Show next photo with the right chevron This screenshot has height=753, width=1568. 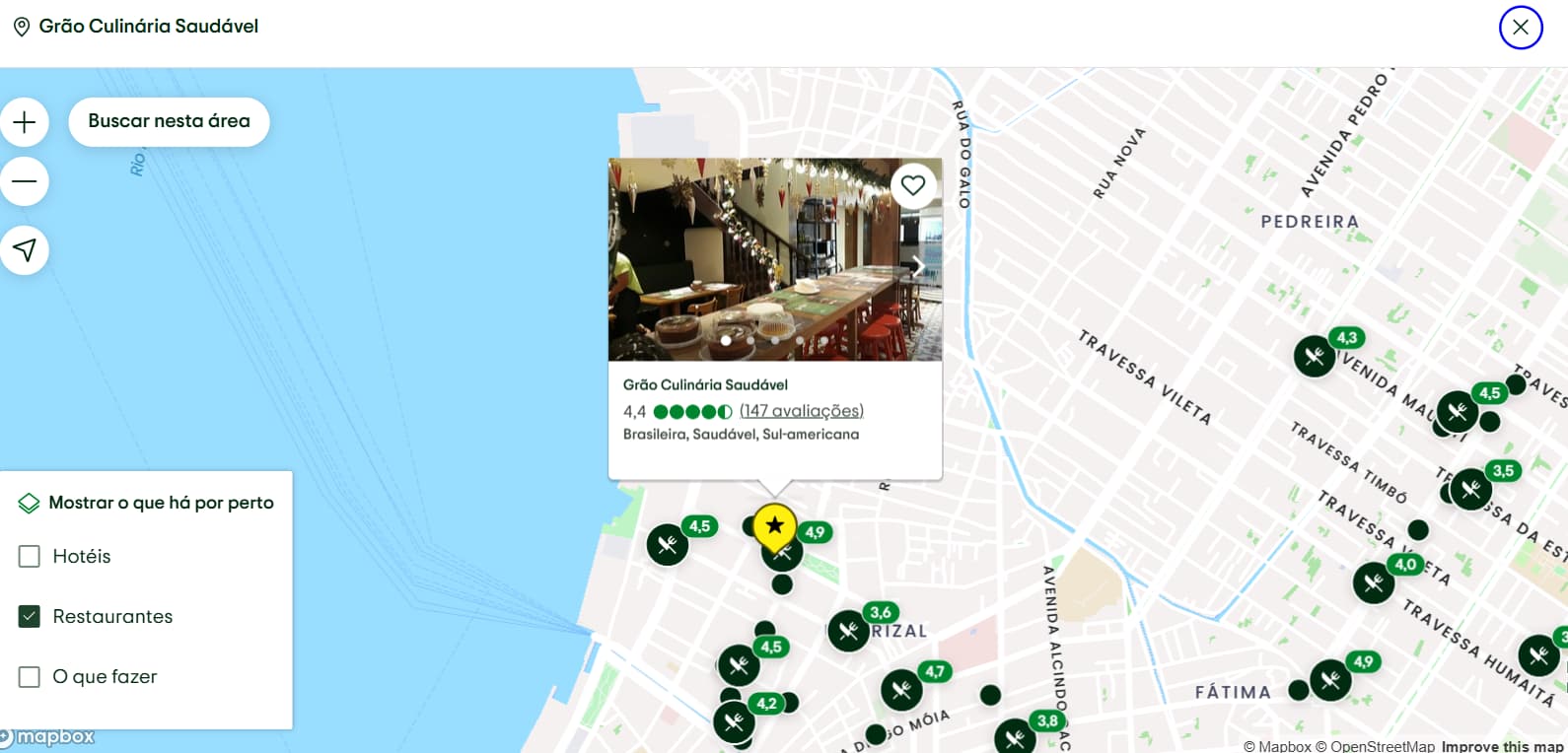tap(917, 266)
